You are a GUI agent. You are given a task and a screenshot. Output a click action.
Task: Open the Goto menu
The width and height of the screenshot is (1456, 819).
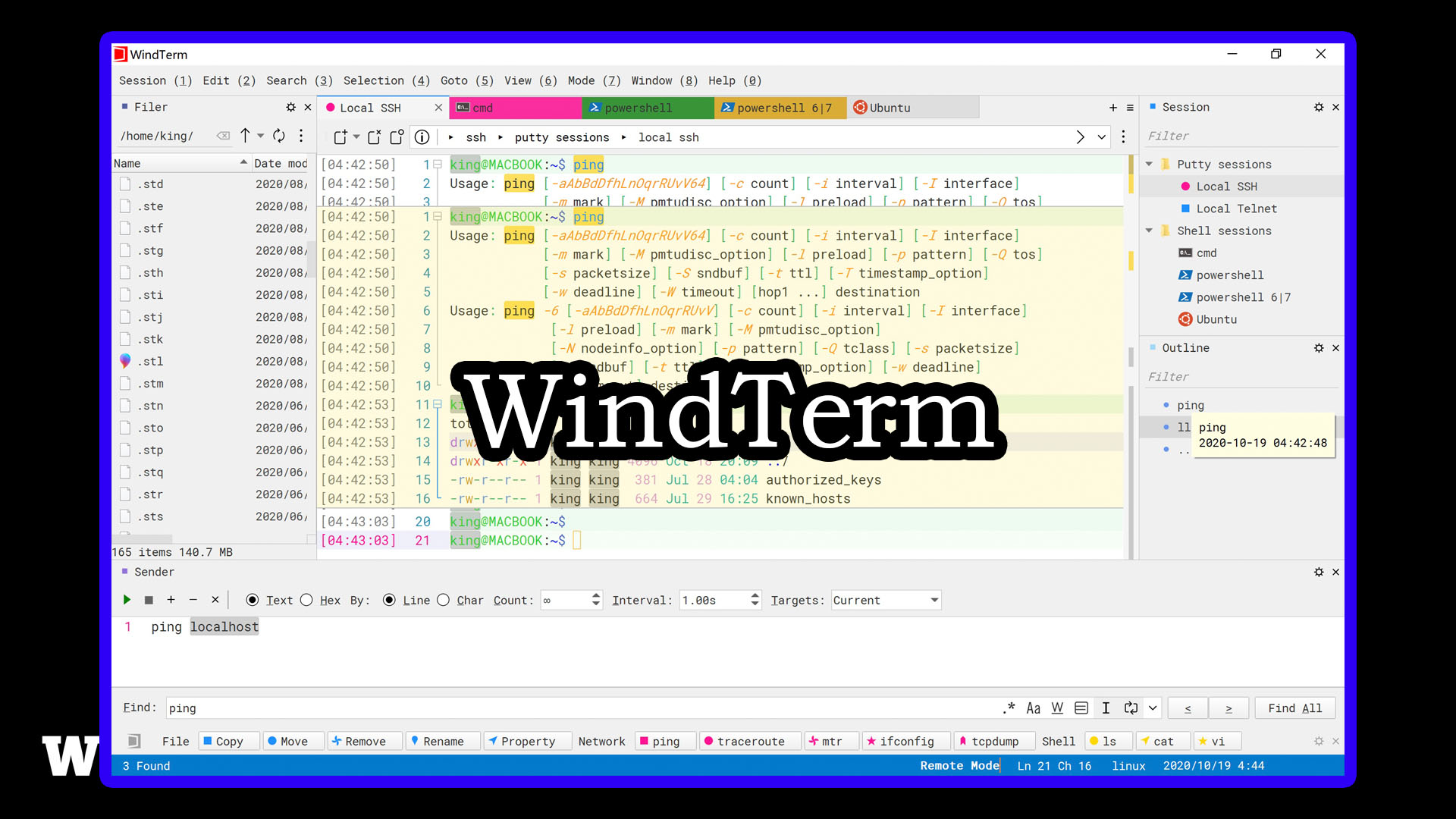[x=467, y=80]
